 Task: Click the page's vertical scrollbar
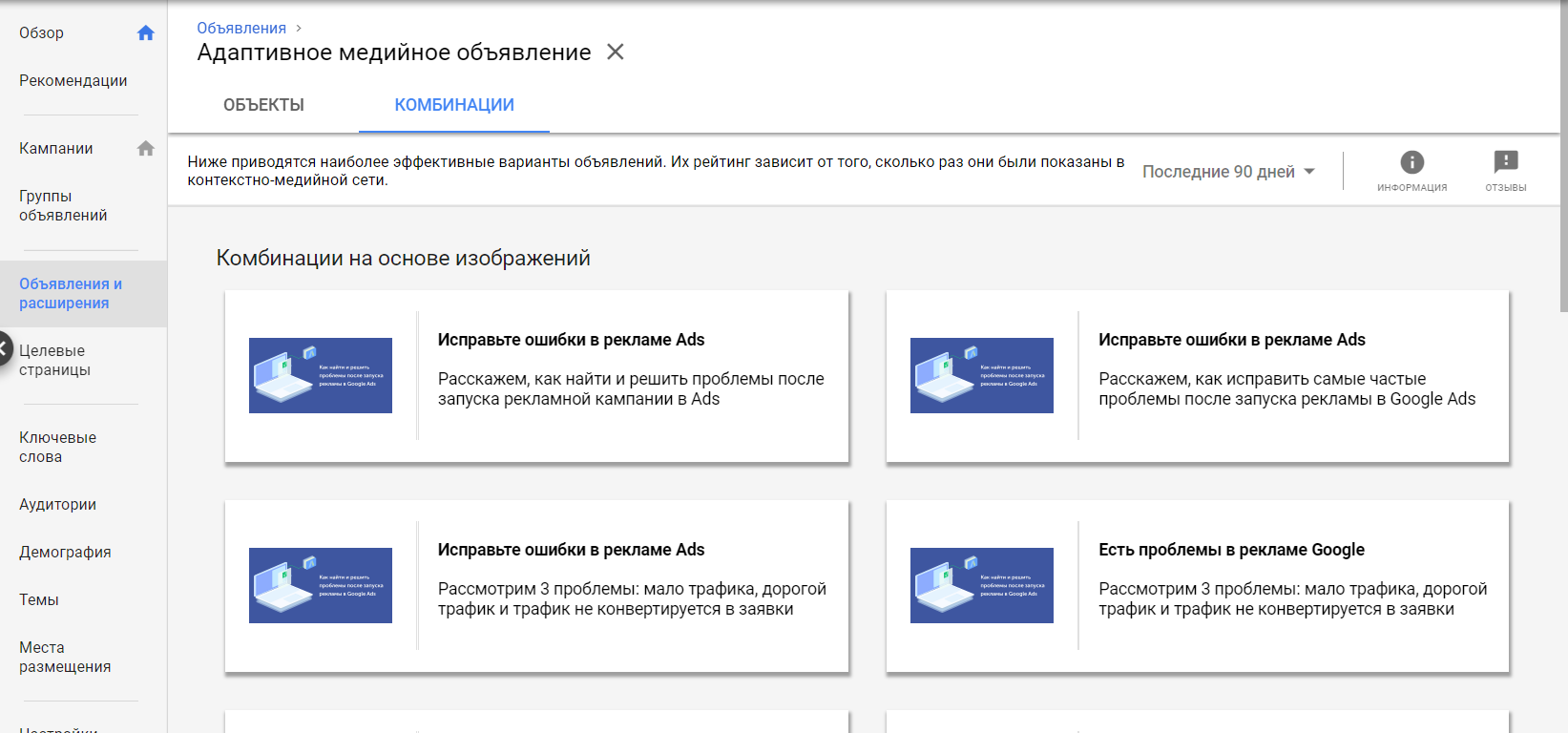[x=1562, y=157]
